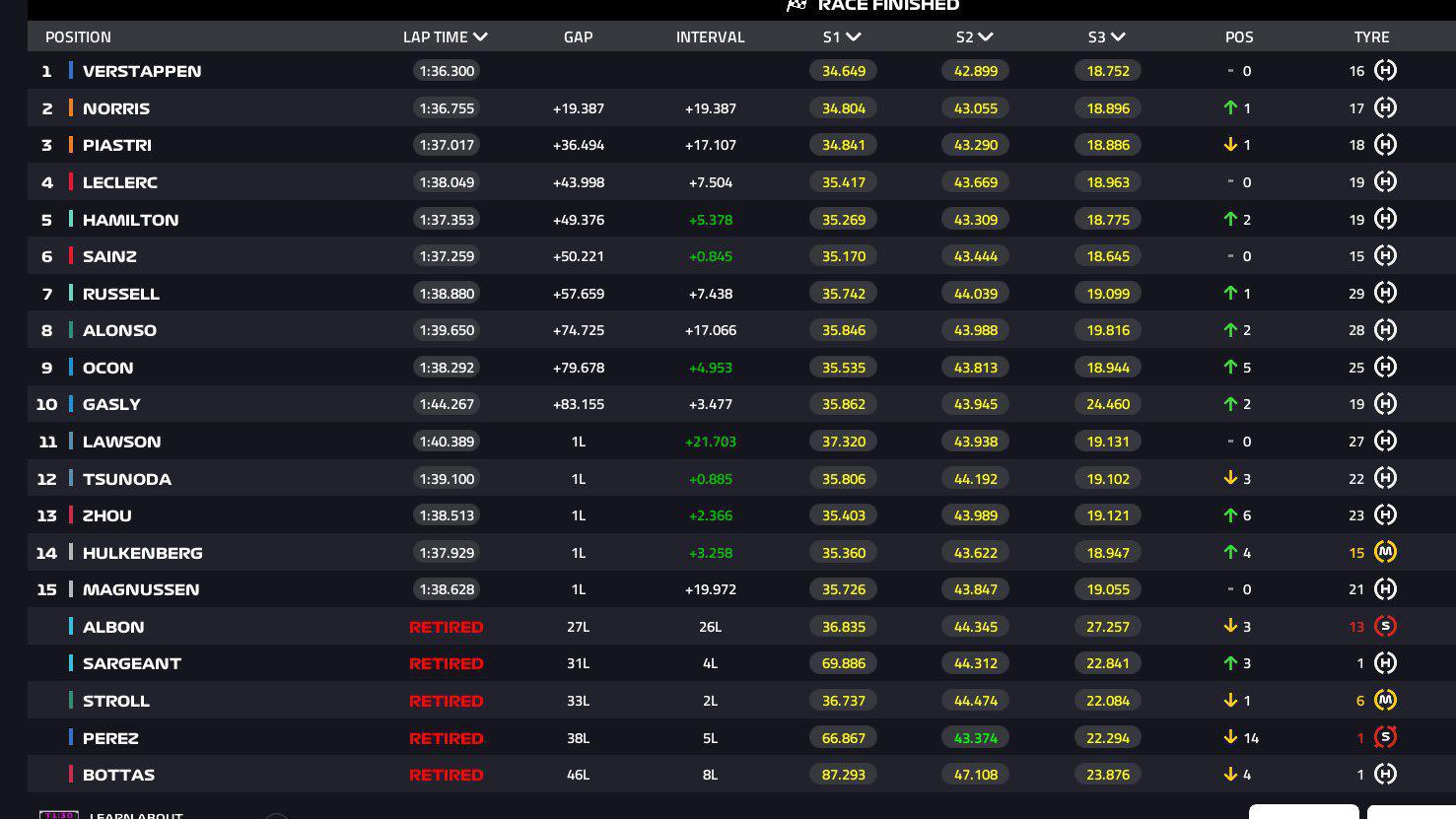Click the RACE FINISHED status label
This screenshot has width=1456, height=819.
pos(888,5)
